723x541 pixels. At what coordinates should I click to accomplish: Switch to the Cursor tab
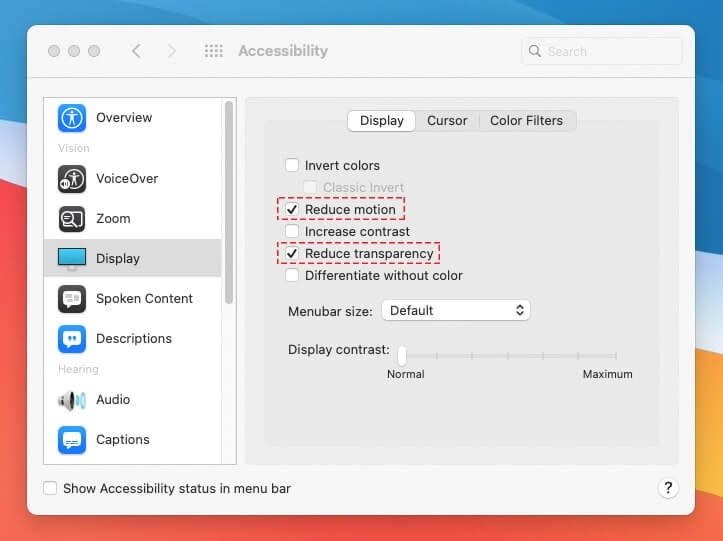(x=447, y=121)
